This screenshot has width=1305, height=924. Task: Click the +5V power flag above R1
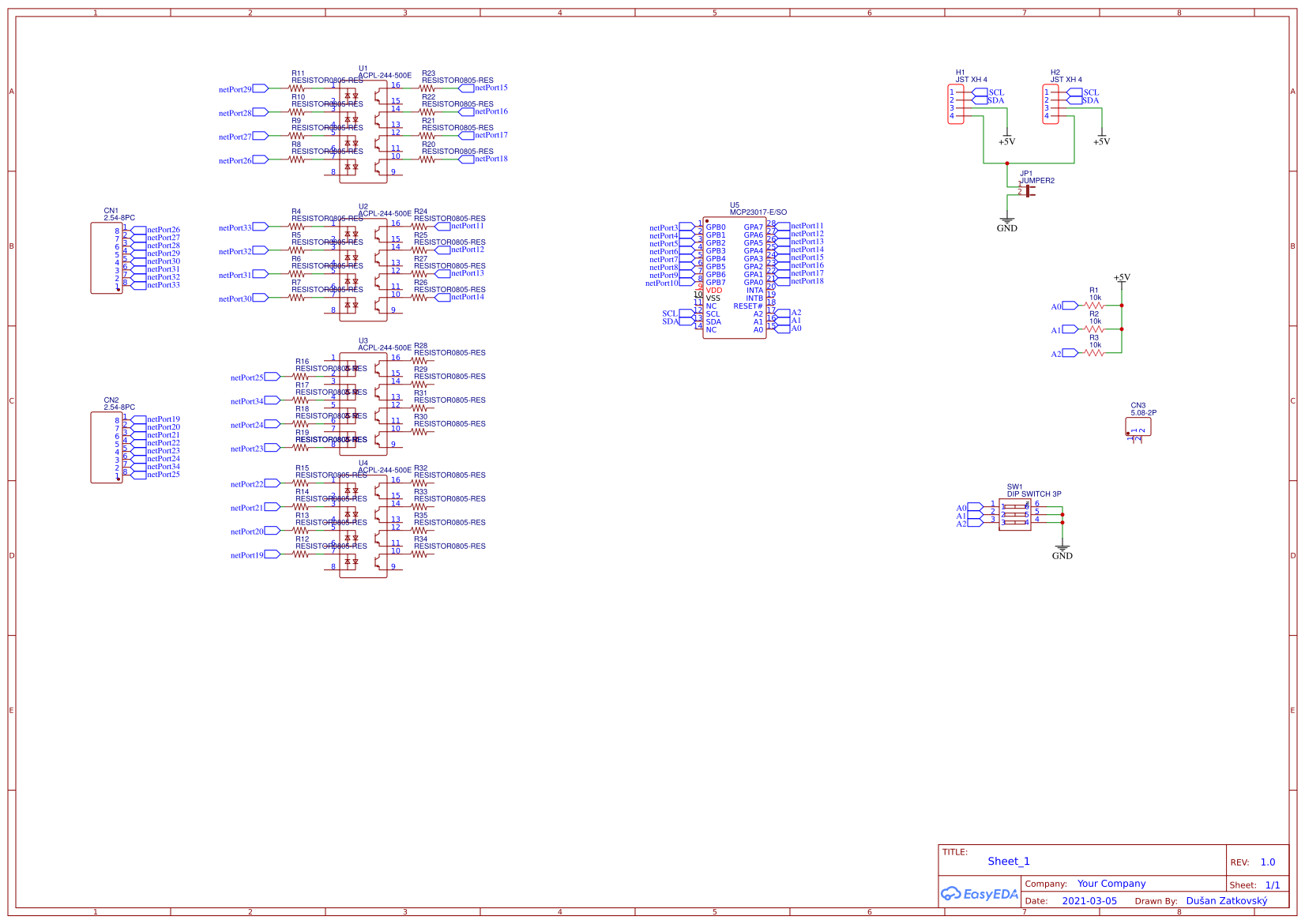1122,280
